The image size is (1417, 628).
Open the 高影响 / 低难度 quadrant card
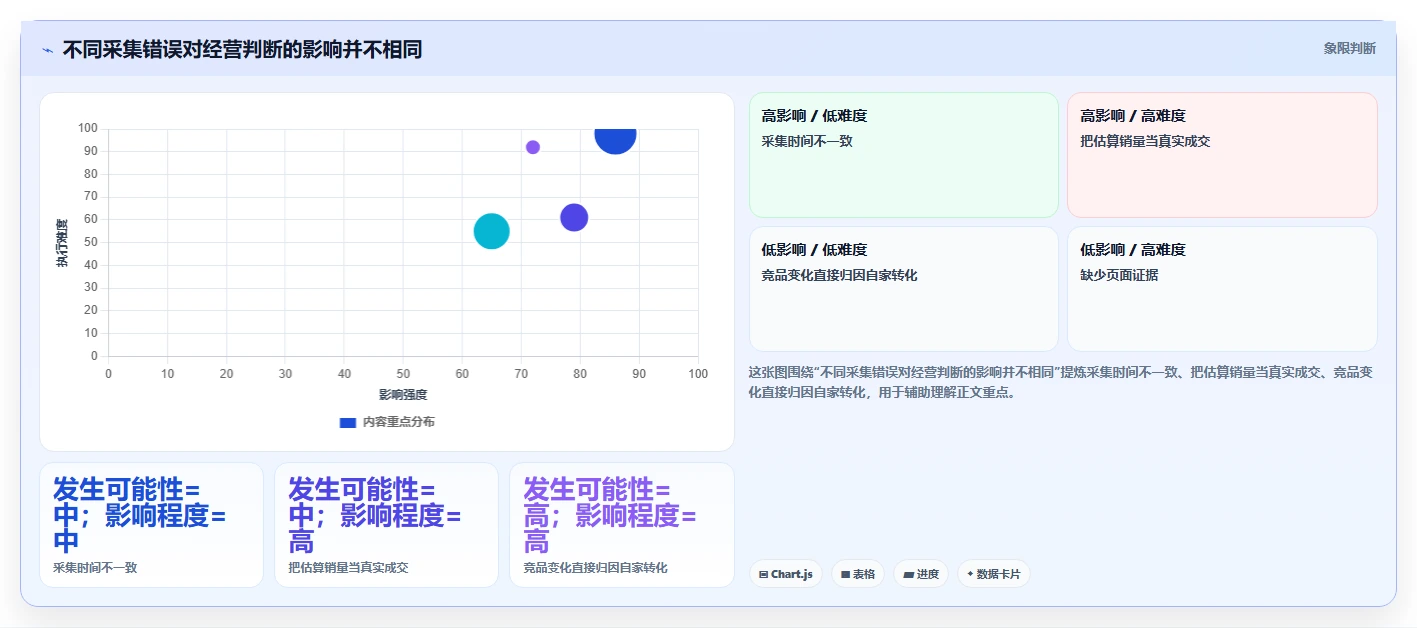point(904,155)
